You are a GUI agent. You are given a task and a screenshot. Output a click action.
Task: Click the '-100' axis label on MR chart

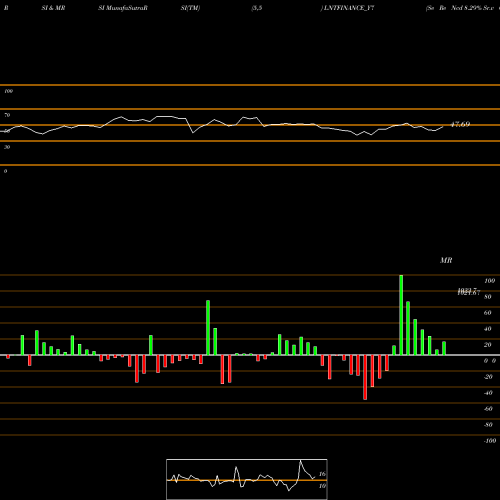[x=490, y=441]
